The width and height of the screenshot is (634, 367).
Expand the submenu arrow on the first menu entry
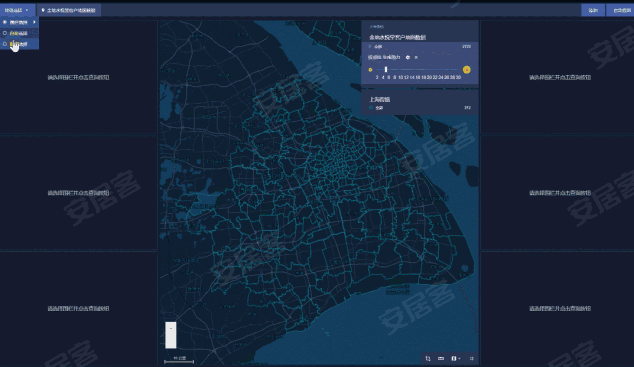34,22
